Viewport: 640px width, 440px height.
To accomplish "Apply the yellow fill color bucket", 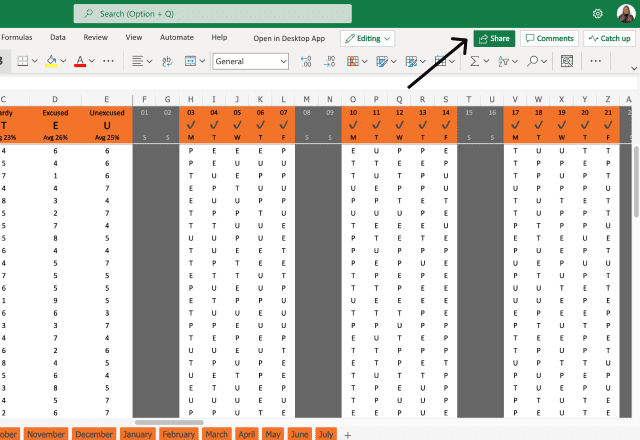I will 51,61.
